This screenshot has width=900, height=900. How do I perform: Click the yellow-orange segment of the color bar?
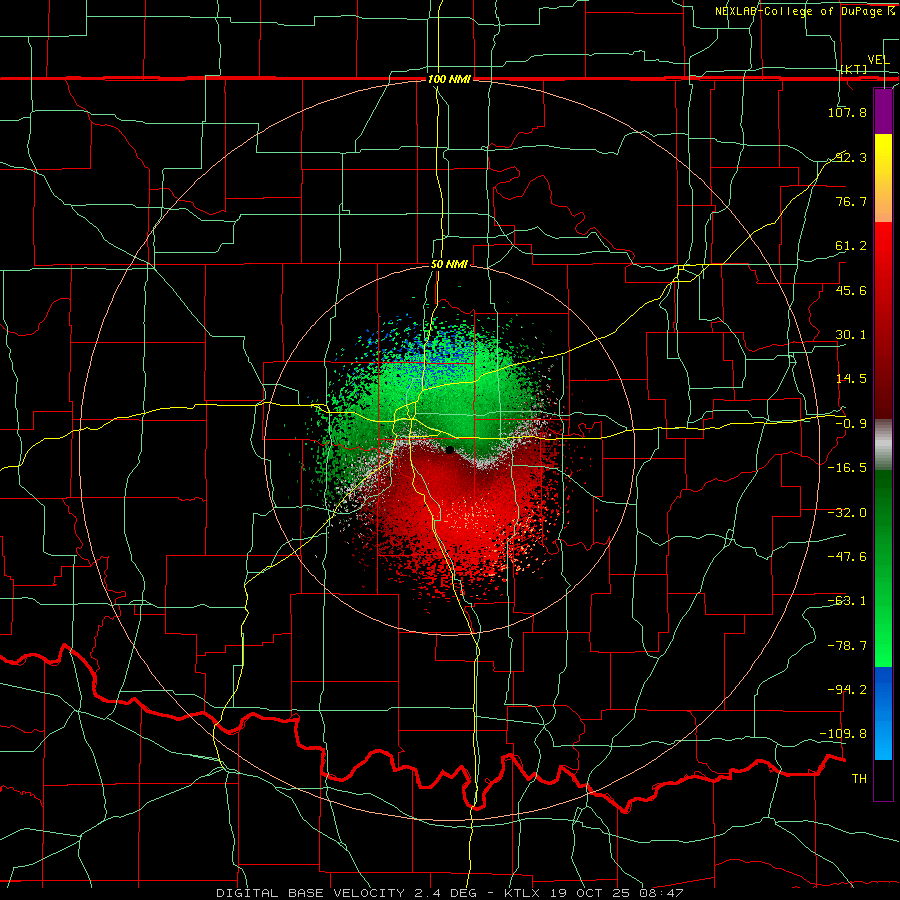[x=883, y=178]
